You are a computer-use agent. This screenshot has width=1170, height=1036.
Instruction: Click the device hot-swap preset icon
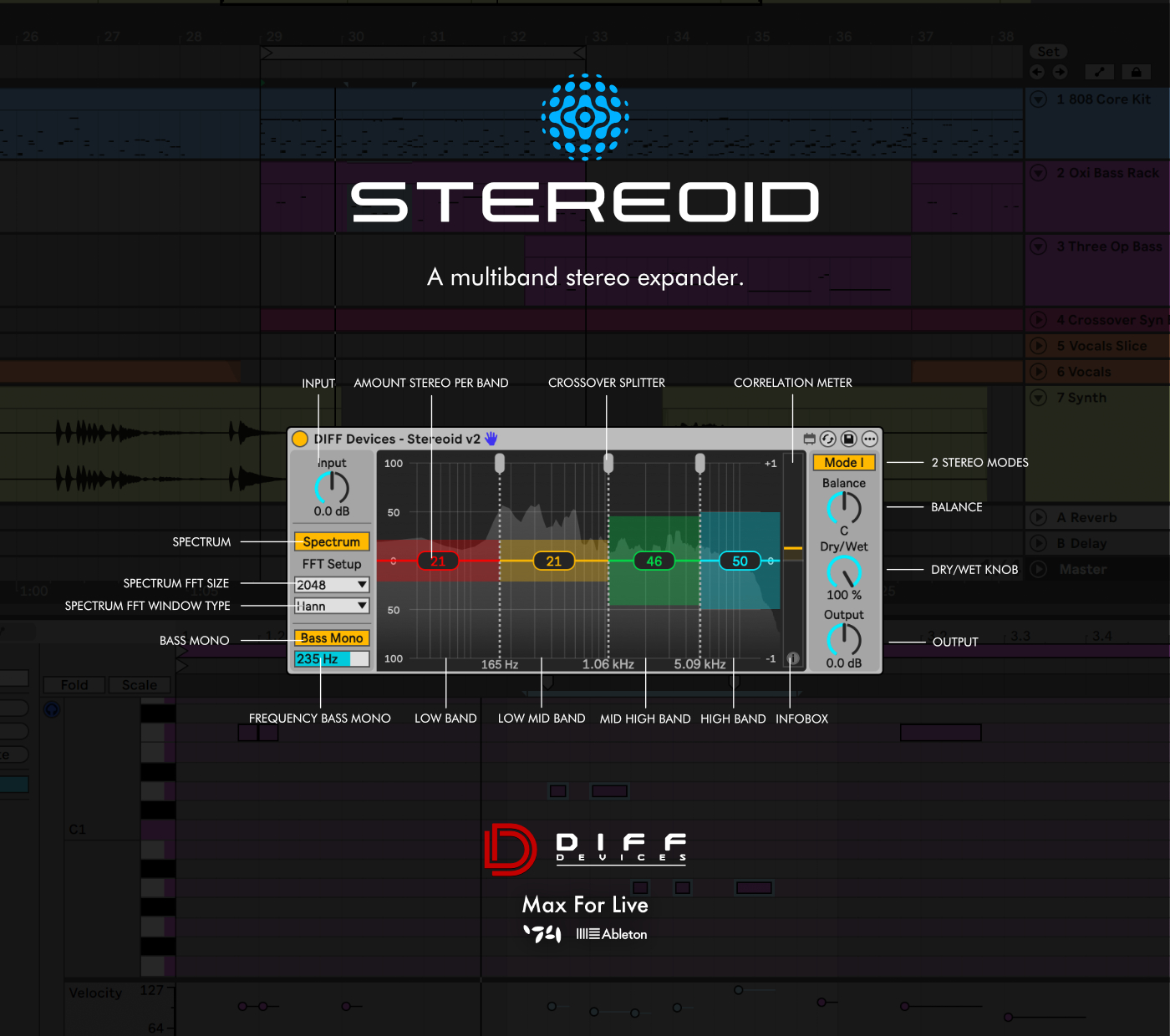point(828,439)
